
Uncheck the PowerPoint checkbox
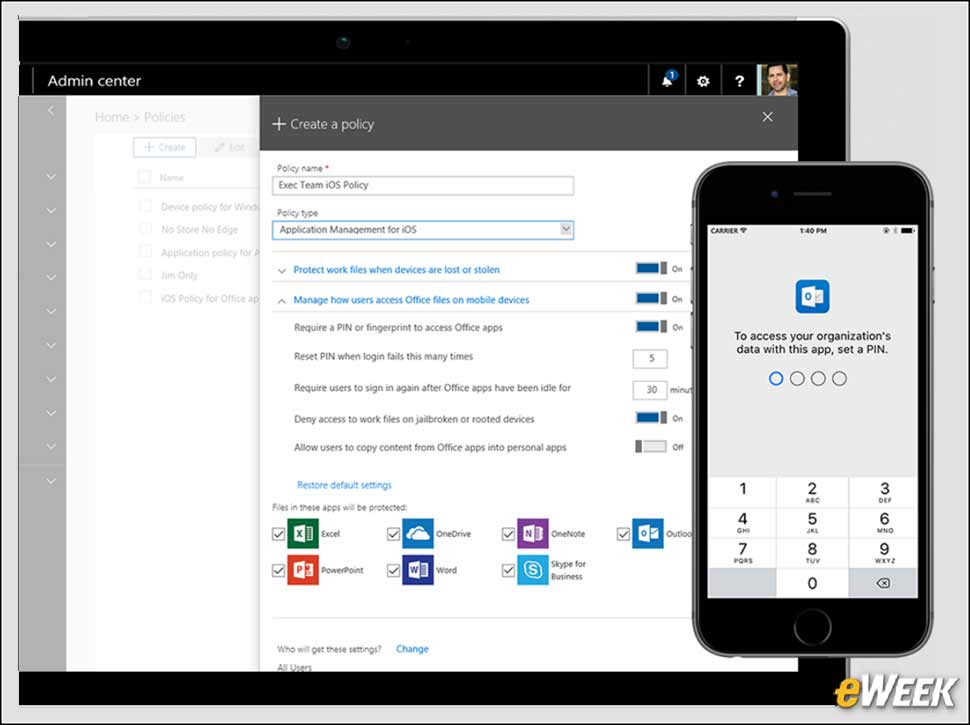278,570
